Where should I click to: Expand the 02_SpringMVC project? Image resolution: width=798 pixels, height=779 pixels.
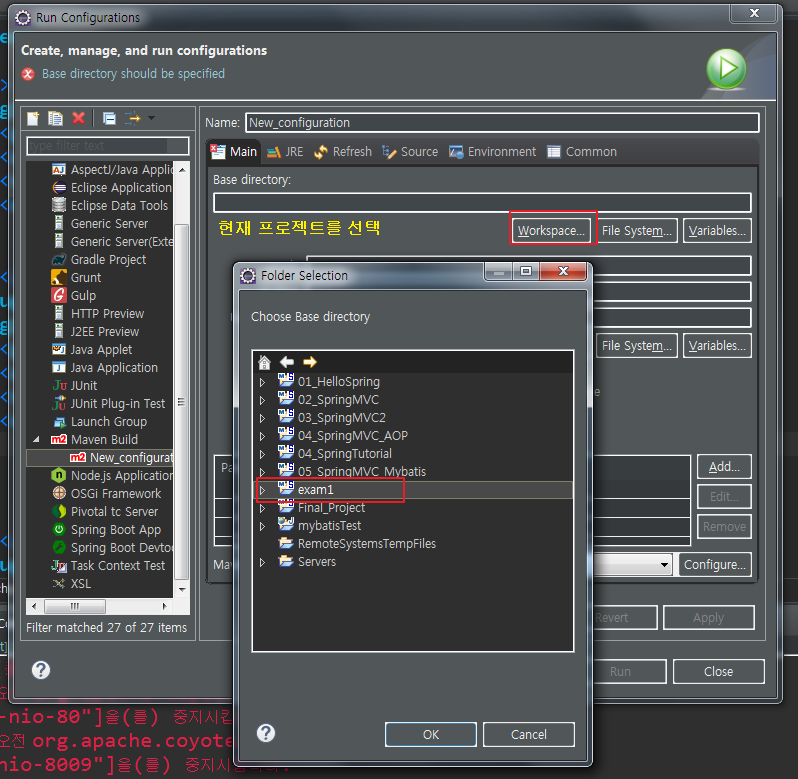point(263,400)
